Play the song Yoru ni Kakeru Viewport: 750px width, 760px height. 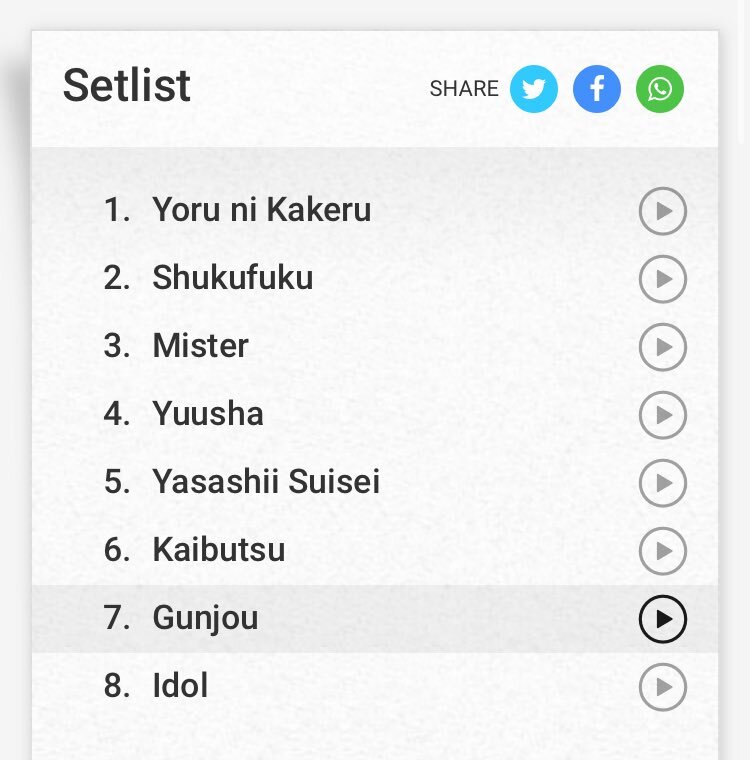pos(663,211)
